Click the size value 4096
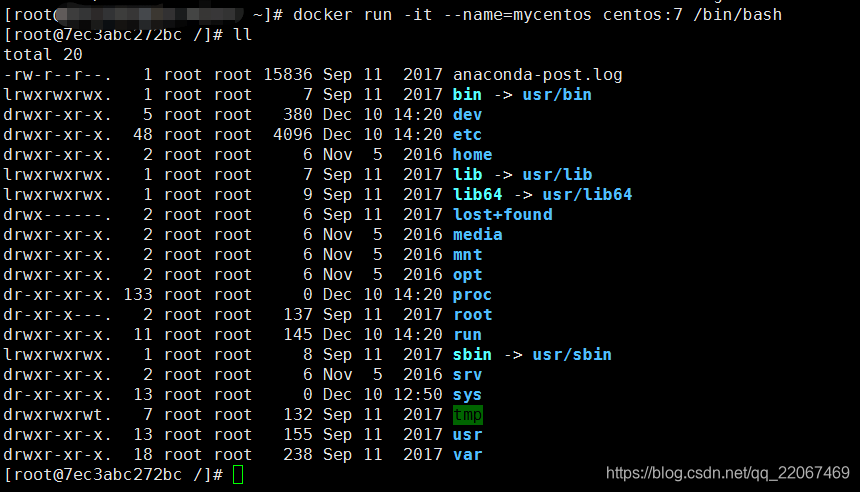The image size is (860, 492). click(293, 134)
